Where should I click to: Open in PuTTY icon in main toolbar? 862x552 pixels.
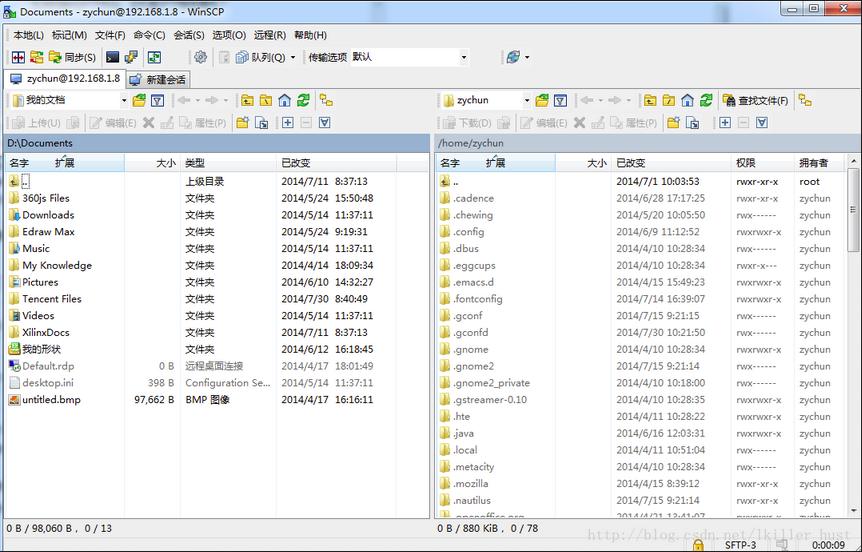pyautogui.click(x=131, y=57)
